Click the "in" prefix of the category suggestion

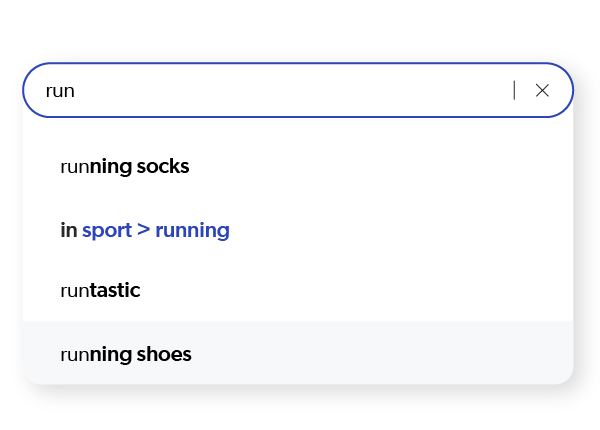pyautogui.click(x=68, y=231)
